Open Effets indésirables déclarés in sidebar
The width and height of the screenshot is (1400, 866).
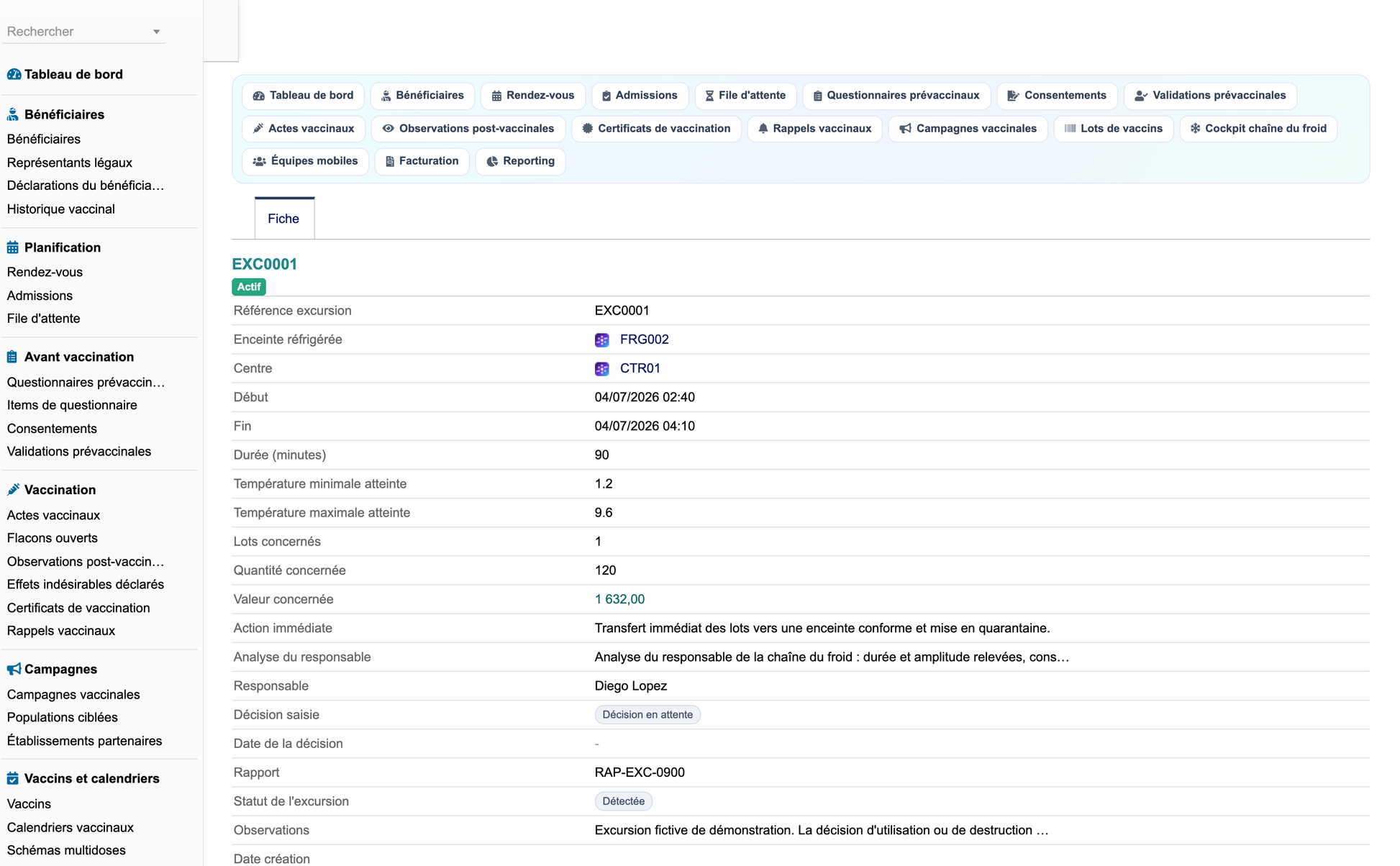click(86, 585)
